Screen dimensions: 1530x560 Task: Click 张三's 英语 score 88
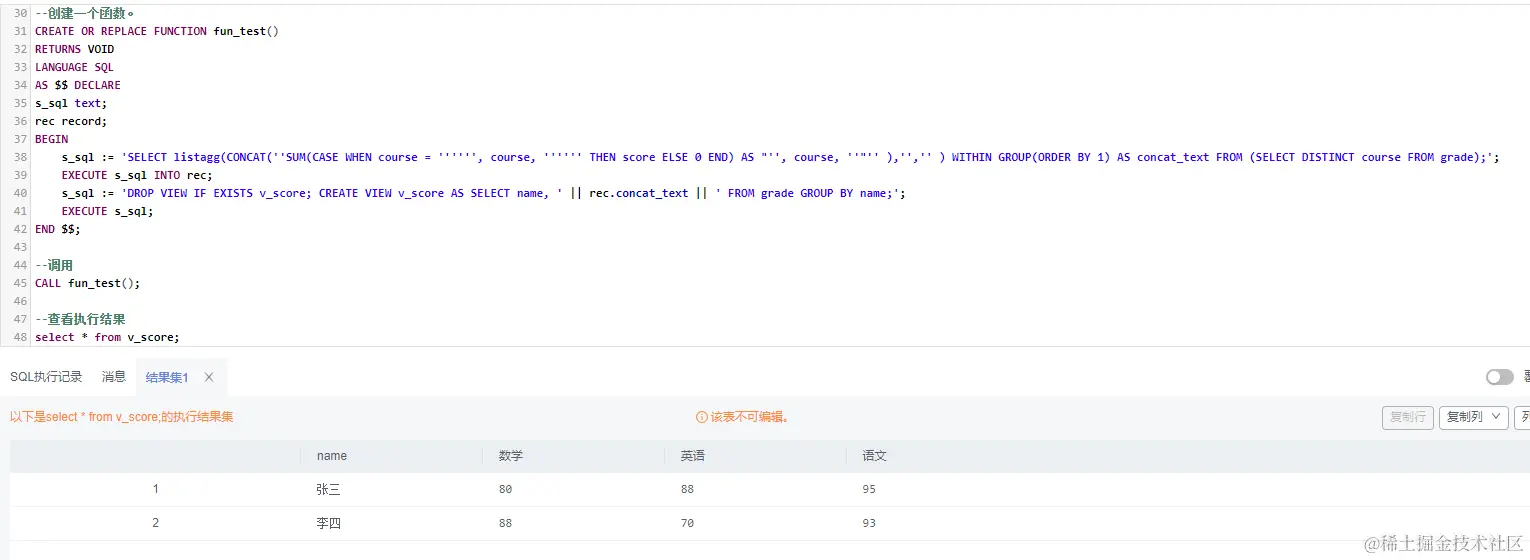(x=687, y=490)
